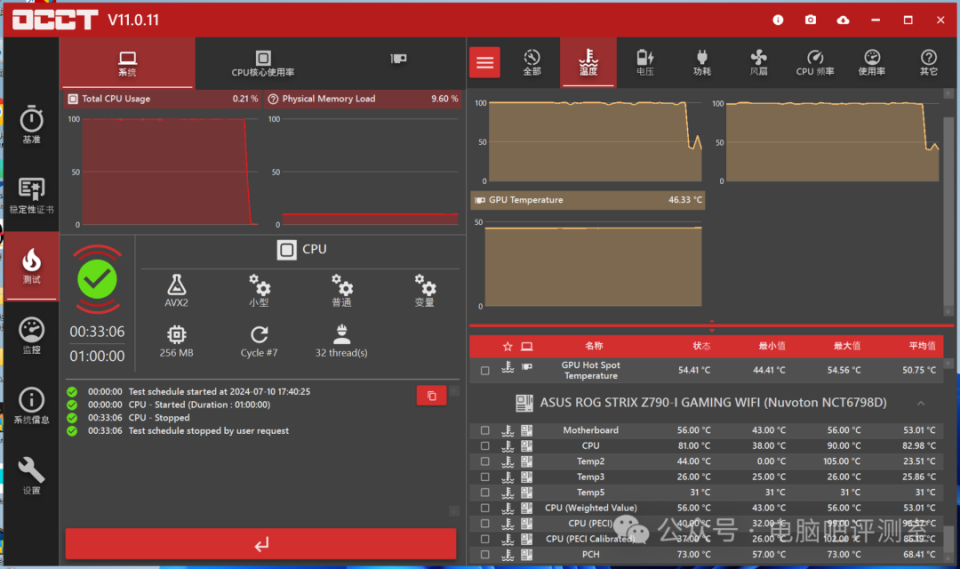Select the 使用率 usage tab
Image resolution: width=960 pixels, height=569 pixels.
pos(871,62)
